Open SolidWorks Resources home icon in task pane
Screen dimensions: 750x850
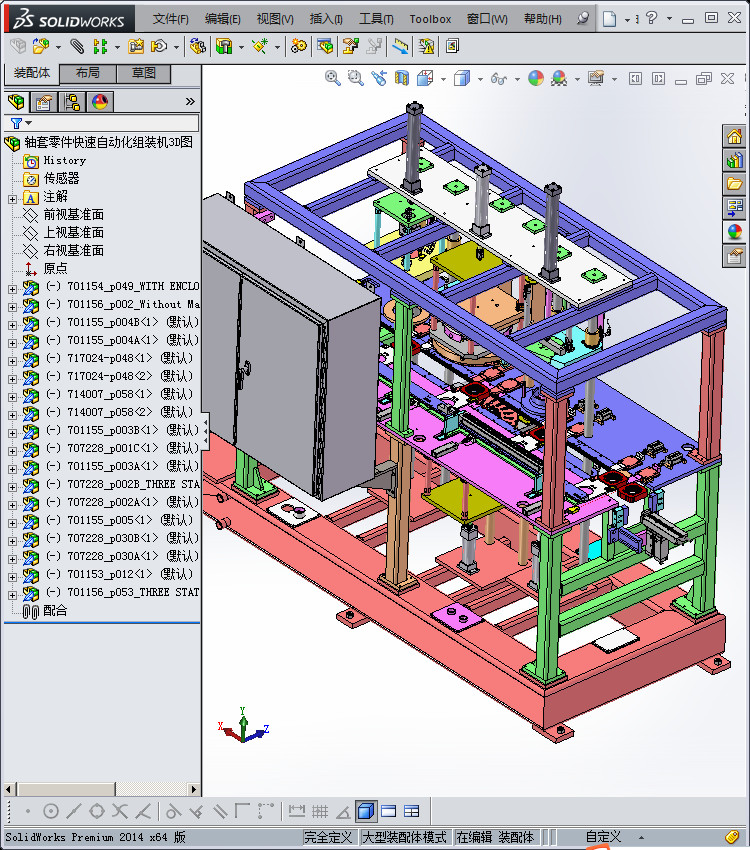pyautogui.click(x=734, y=136)
